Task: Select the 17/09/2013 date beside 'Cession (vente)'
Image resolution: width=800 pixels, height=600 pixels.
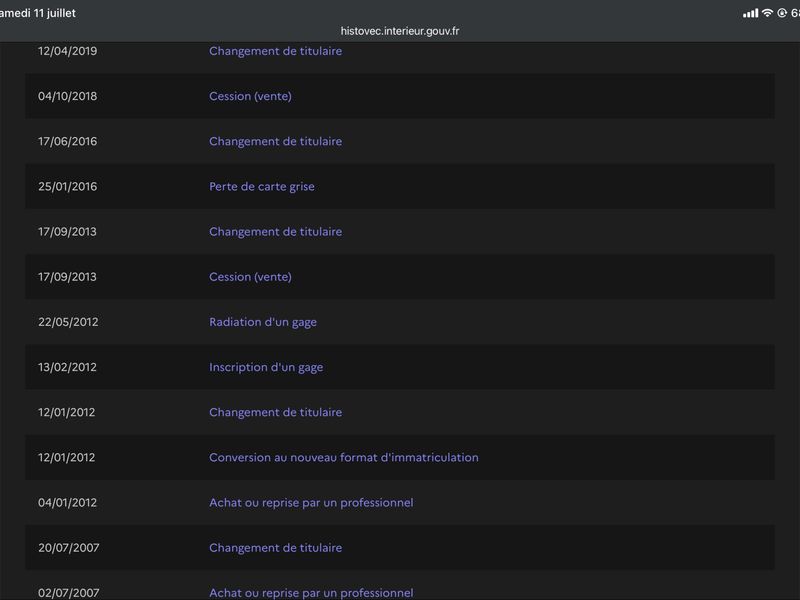Action: (67, 277)
